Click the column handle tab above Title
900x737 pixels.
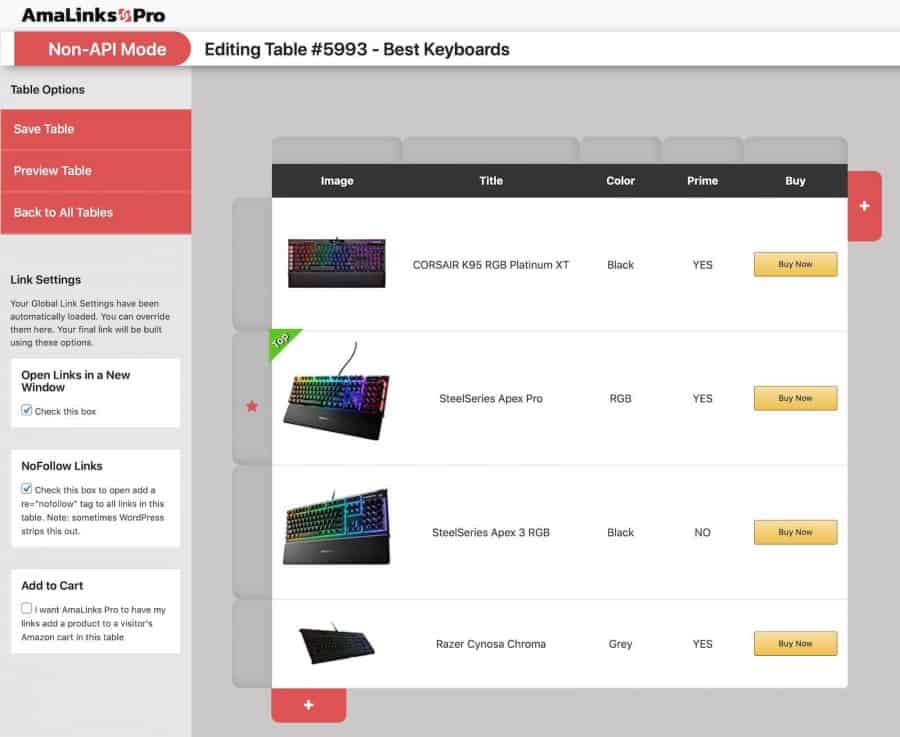point(491,150)
